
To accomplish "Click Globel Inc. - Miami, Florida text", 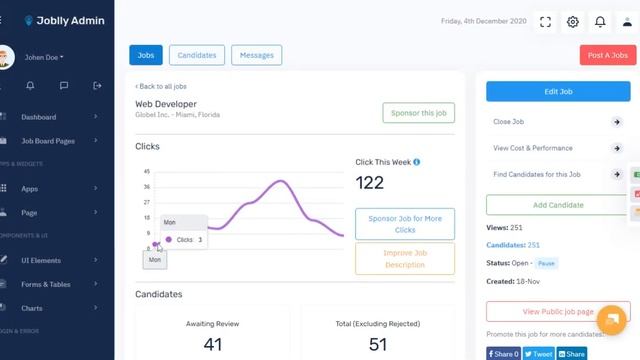I will [178, 115].
